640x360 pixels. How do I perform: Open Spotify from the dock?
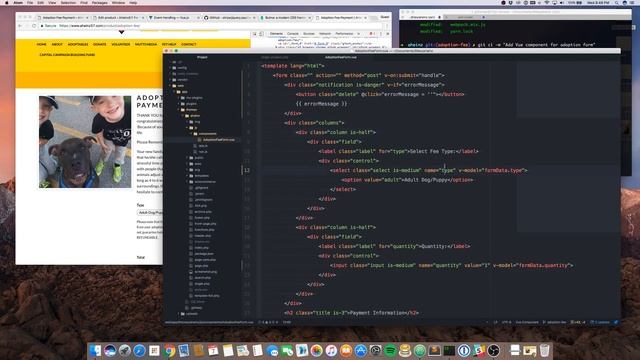[390, 351]
